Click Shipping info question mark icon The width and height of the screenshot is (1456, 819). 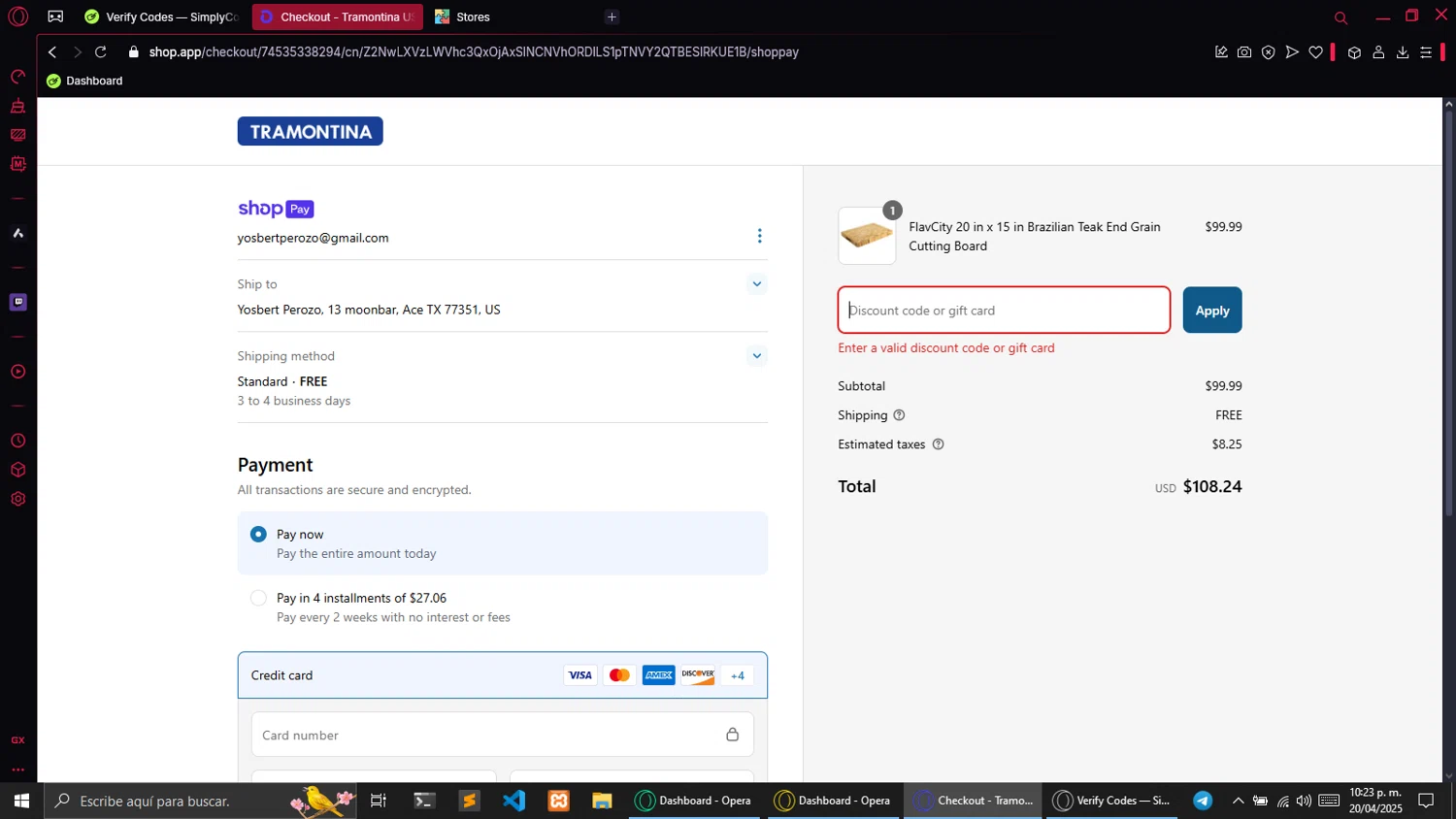tap(899, 415)
